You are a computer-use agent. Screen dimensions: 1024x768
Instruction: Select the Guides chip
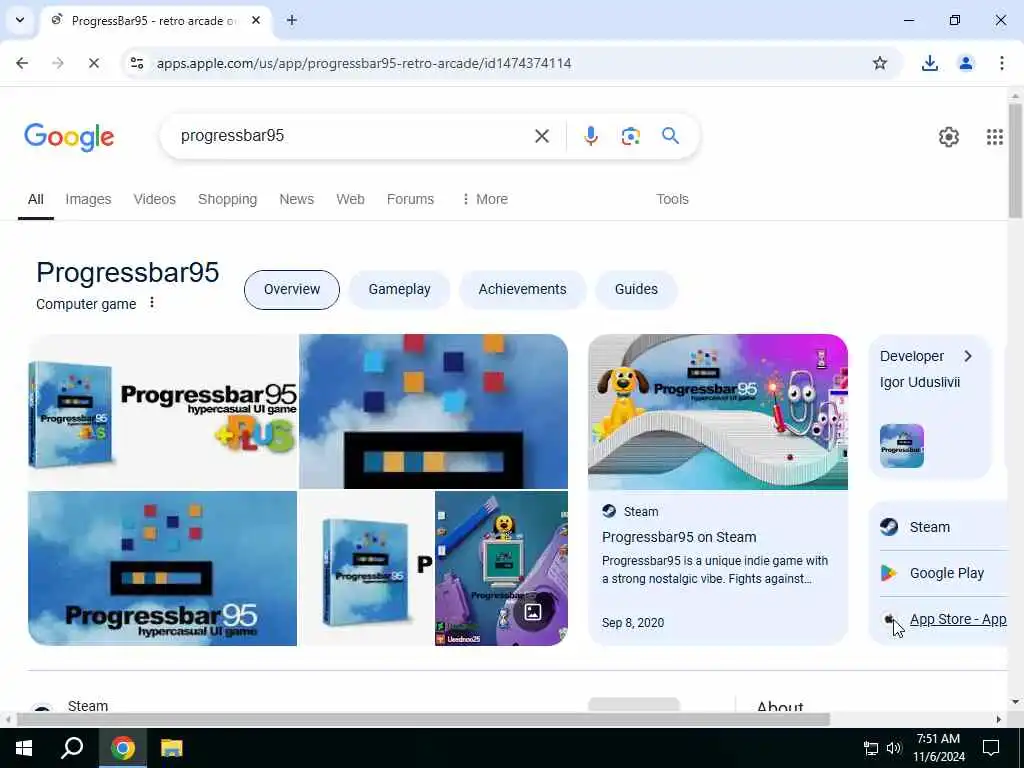click(636, 289)
